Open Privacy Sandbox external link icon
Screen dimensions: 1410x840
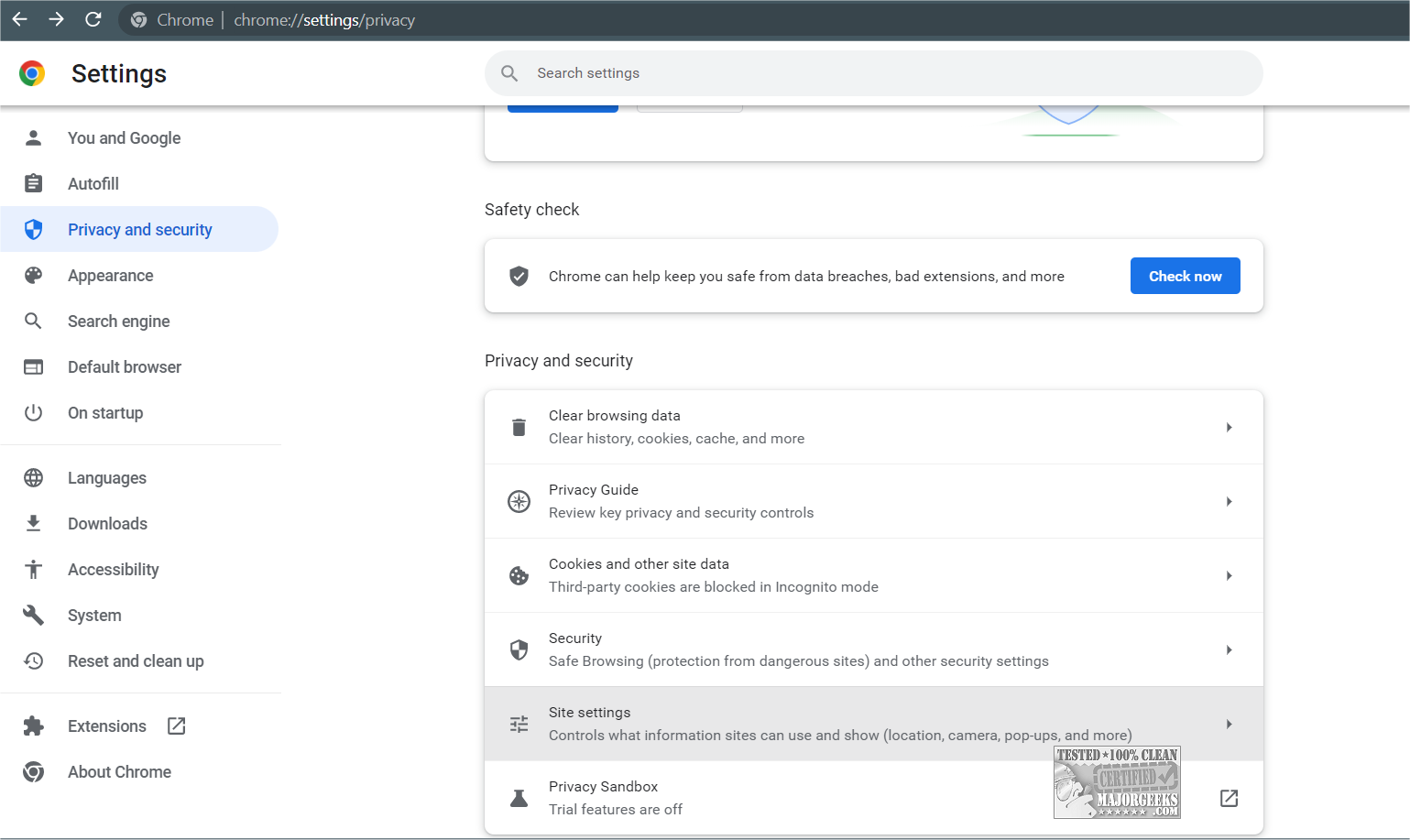click(1230, 798)
